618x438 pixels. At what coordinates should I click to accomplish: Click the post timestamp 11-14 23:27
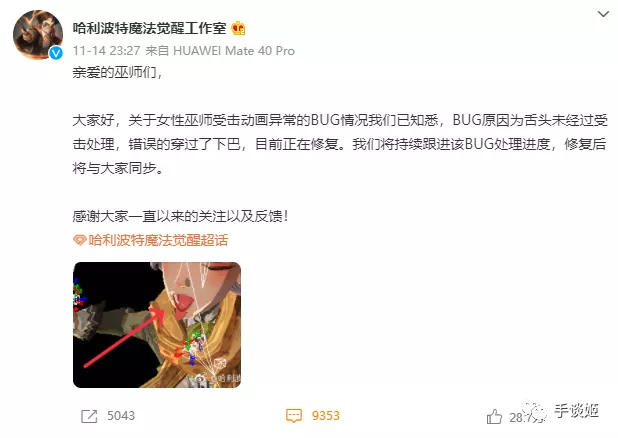coord(106,51)
